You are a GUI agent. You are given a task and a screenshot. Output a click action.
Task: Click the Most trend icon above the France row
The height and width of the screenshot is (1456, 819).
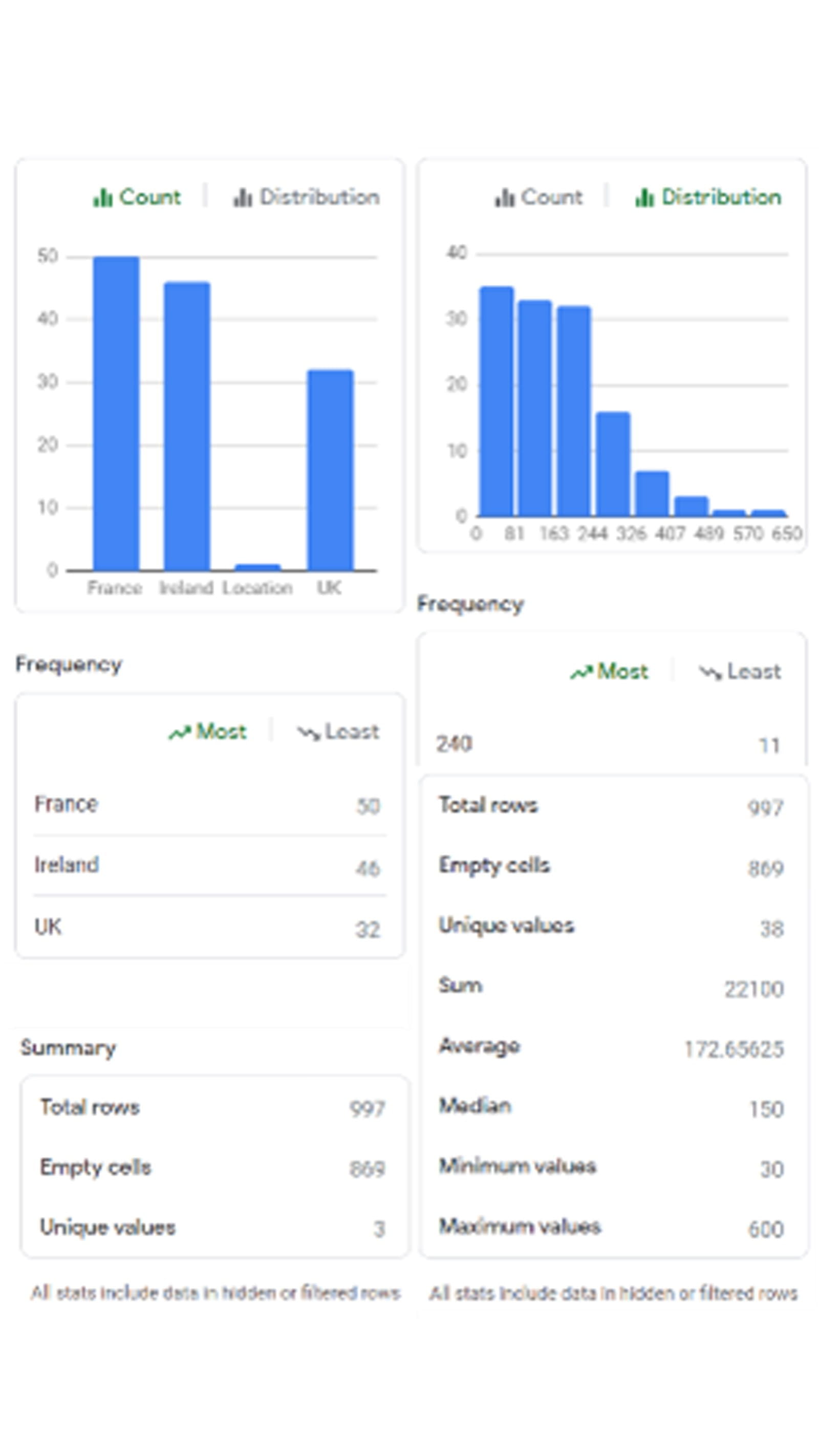click(x=180, y=733)
